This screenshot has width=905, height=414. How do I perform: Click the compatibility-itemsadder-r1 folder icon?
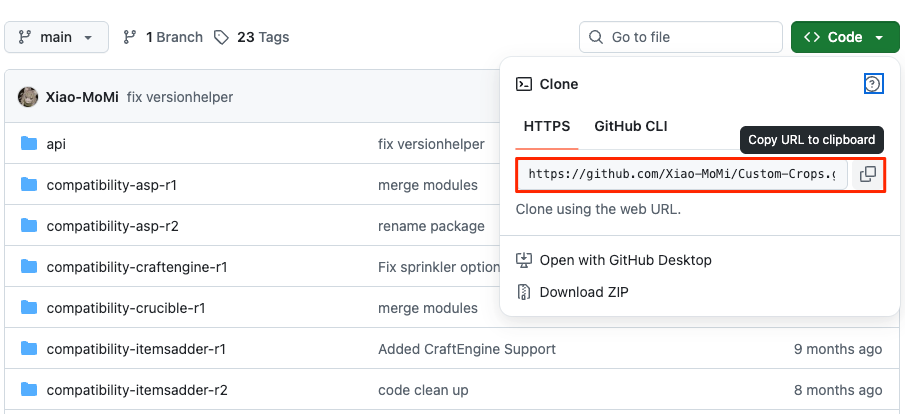(x=29, y=349)
